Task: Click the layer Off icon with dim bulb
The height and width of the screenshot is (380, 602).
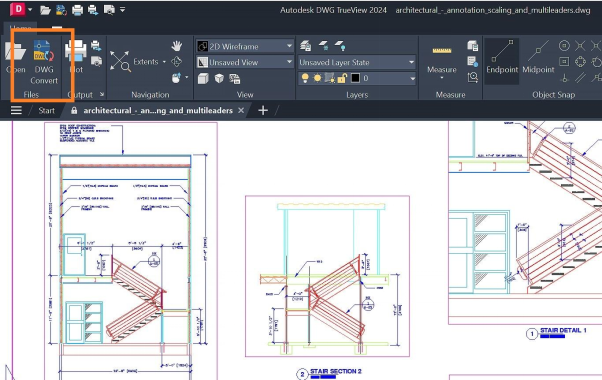Action: 323,46
